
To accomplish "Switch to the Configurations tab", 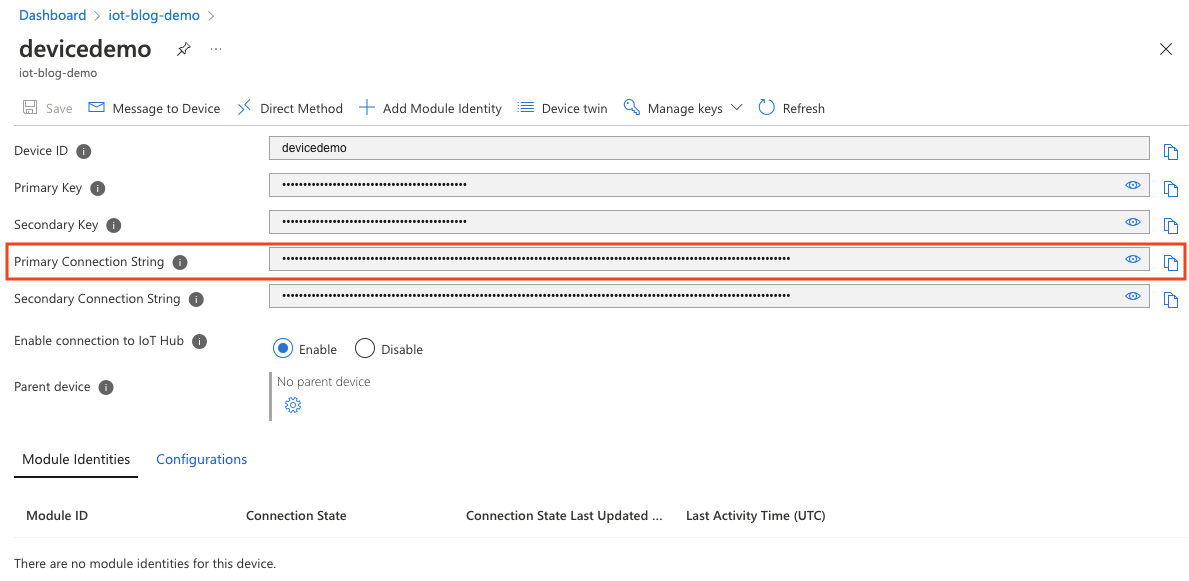I will click(201, 459).
